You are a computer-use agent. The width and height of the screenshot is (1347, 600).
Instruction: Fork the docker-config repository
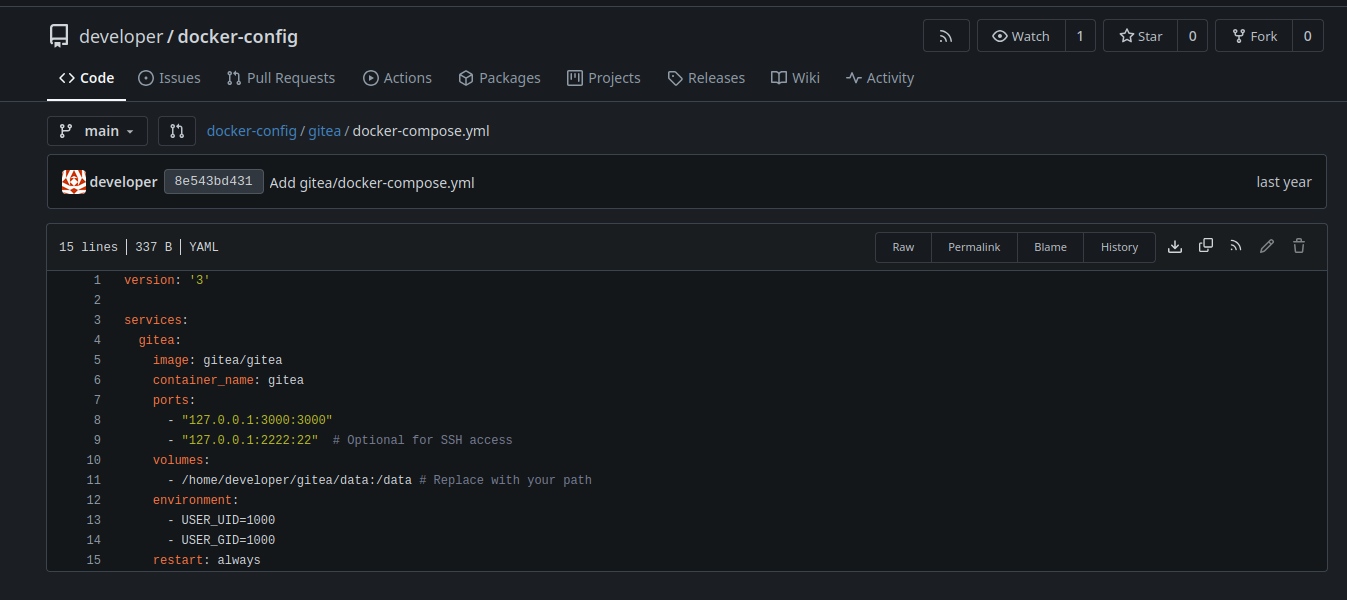coord(1254,36)
